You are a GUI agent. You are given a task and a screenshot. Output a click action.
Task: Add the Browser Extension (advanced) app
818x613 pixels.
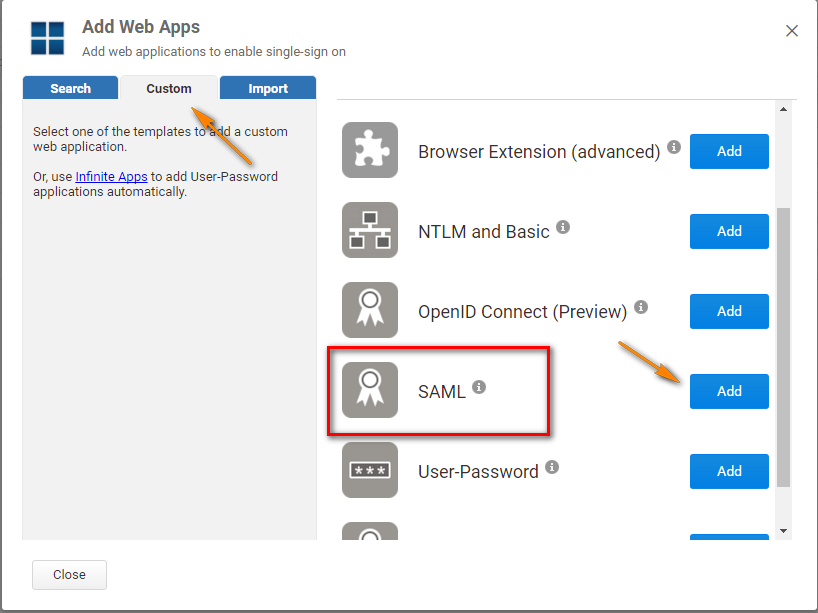729,151
